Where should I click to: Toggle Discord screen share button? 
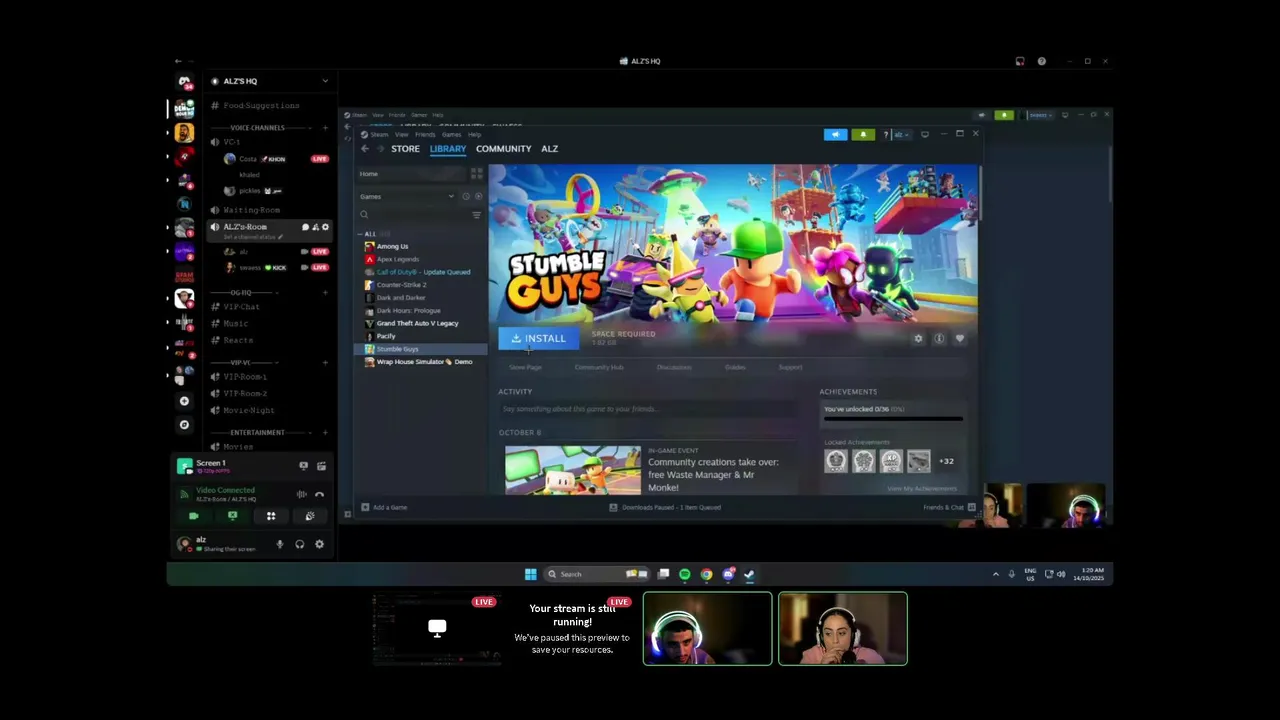(x=232, y=517)
